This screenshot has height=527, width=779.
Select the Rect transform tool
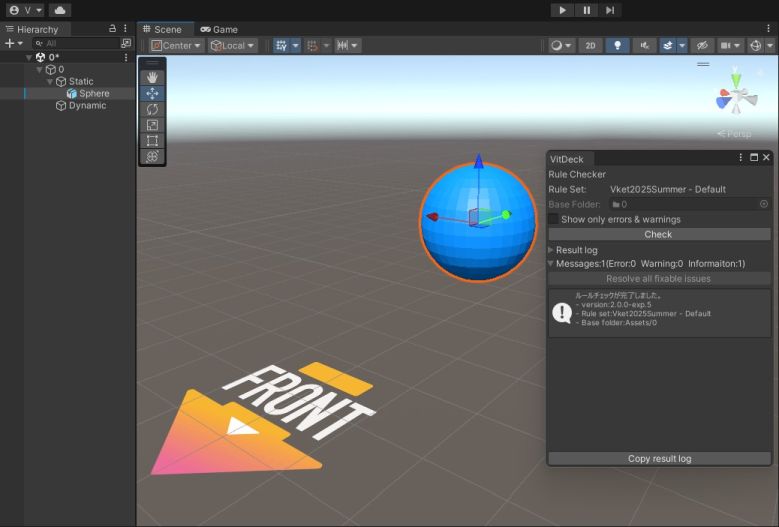pos(152,141)
